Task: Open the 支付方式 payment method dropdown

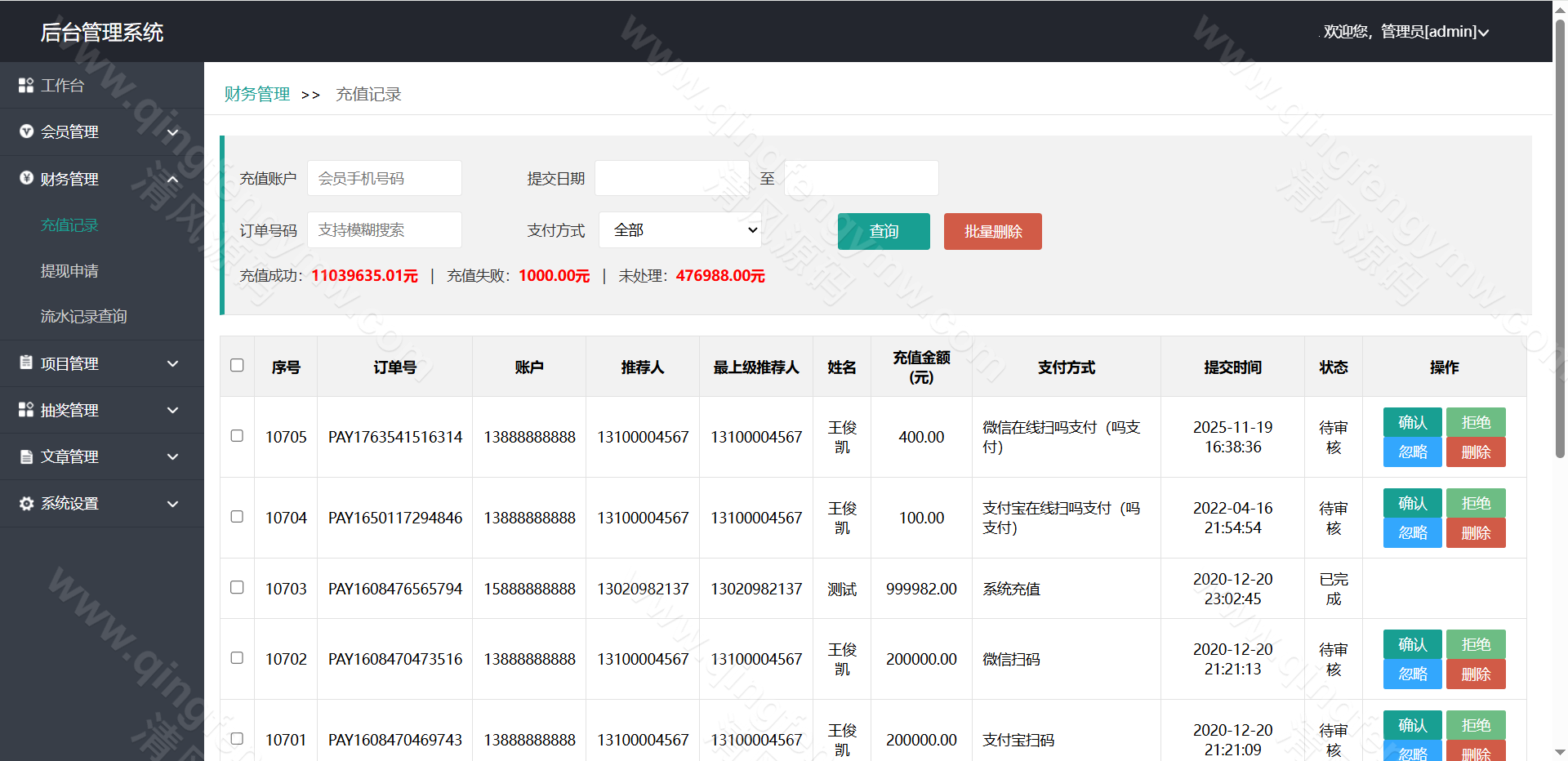Action: pos(679,229)
